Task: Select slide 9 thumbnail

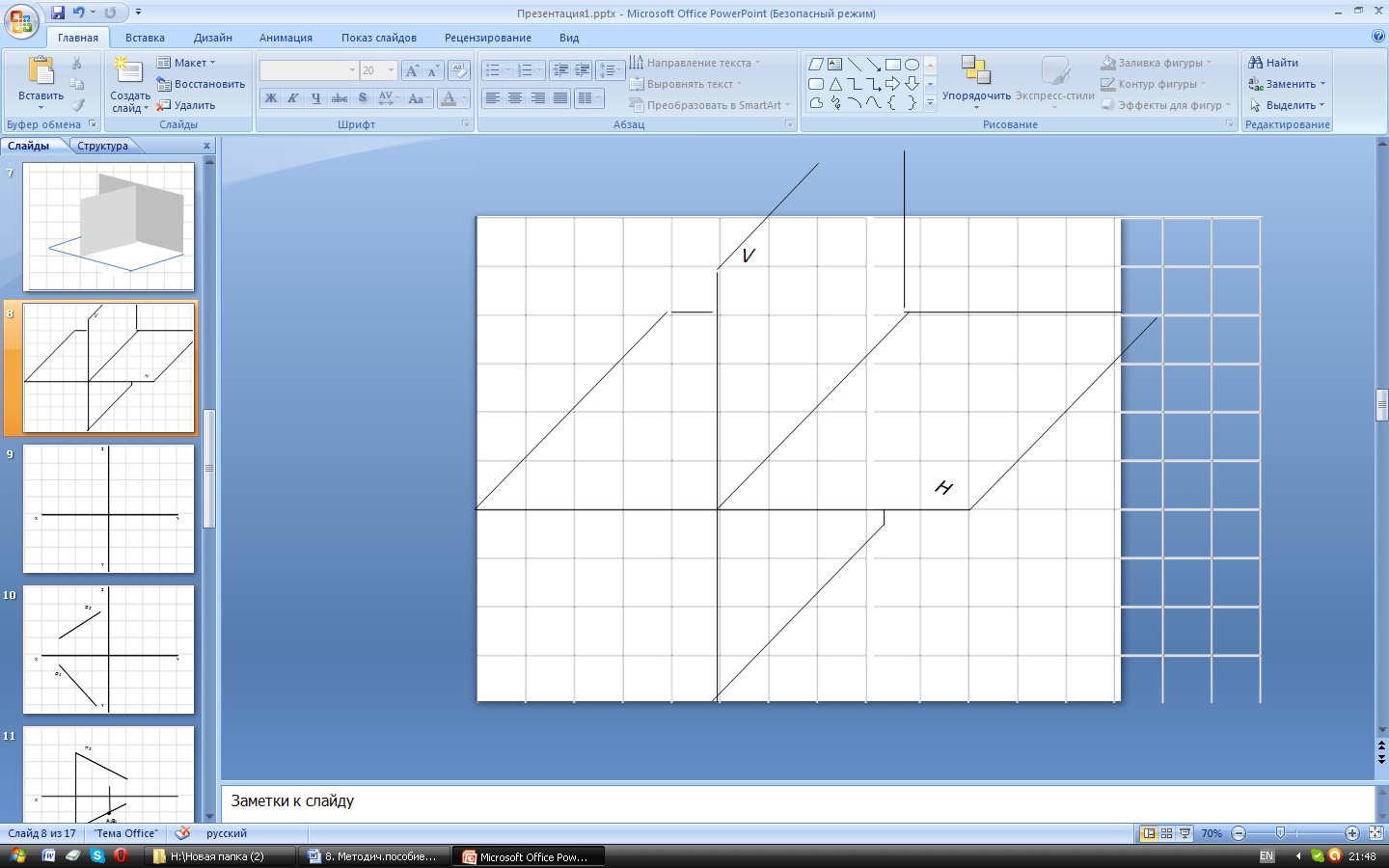Action: coord(109,508)
